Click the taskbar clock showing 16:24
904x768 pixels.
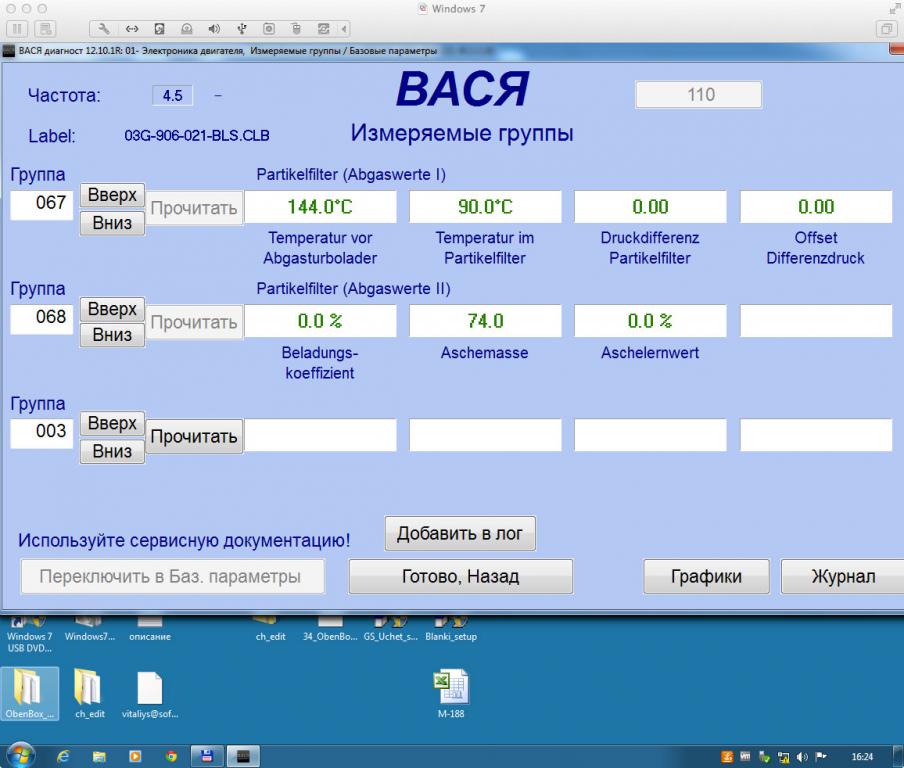tap(862, 756)
